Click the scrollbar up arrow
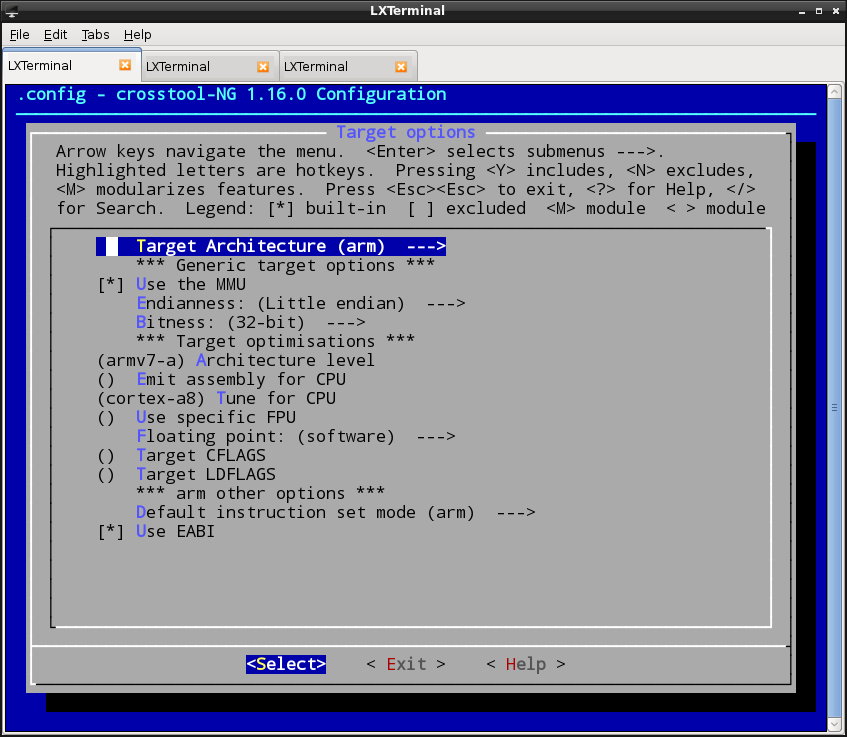The image size is (847, 737). pyautogui.click(x=835, y=91)
